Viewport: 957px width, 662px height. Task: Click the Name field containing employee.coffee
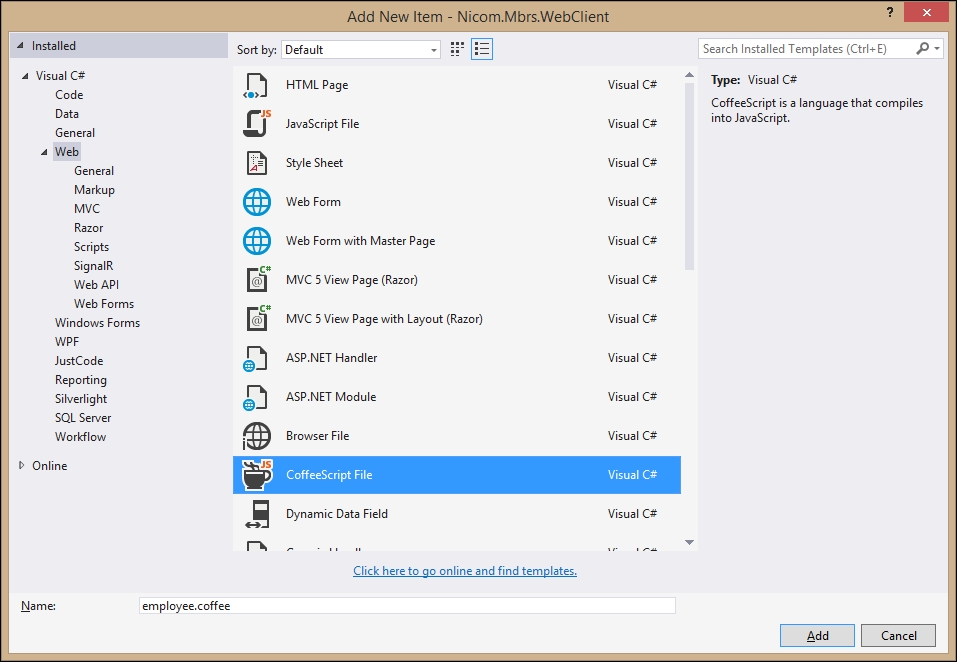pos(408,606)
